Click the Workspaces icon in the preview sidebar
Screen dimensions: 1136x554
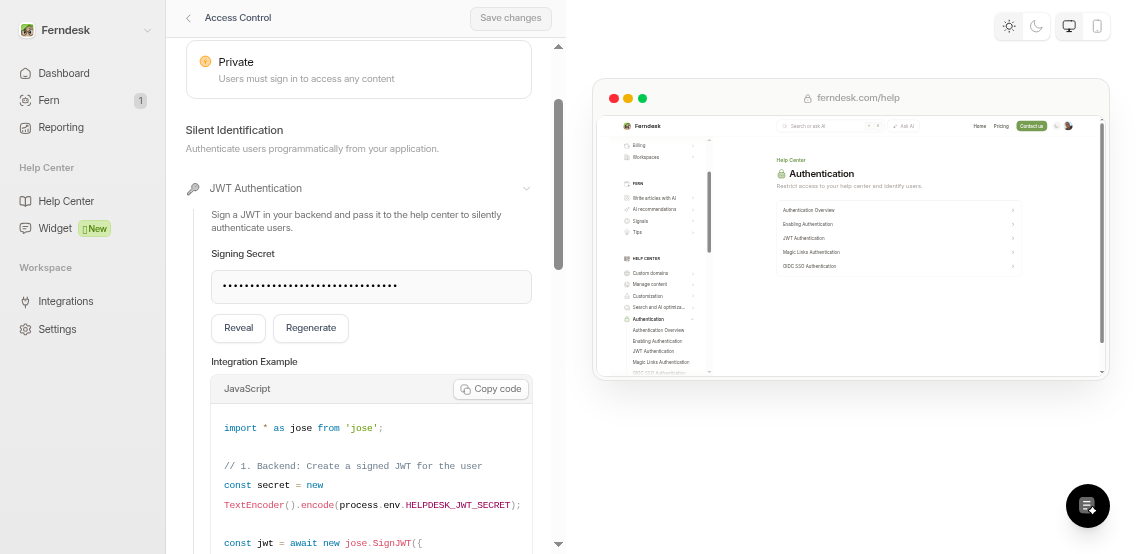pyautogui.click(x=627, y=157)
